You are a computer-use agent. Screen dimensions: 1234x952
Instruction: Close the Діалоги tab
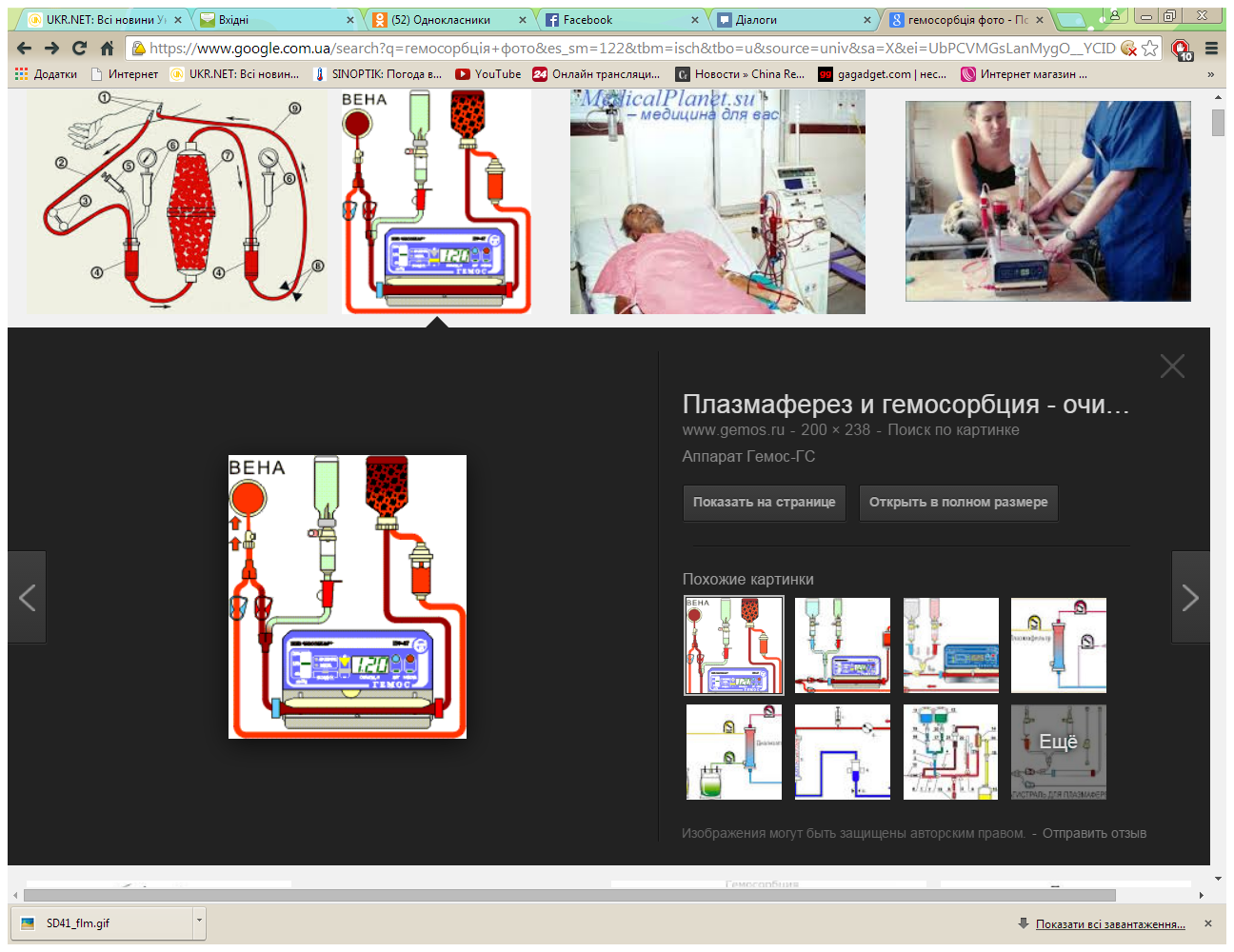(x=867, y=19)
